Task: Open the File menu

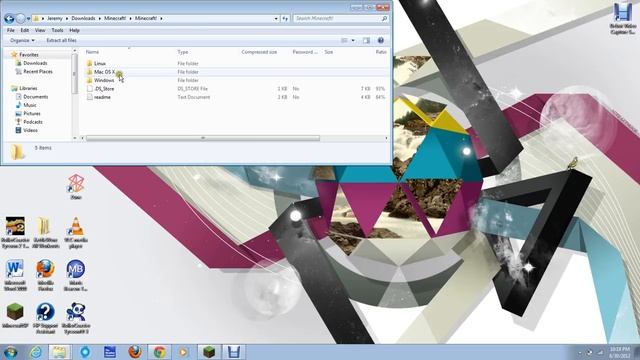Action: tap(11, 30)
